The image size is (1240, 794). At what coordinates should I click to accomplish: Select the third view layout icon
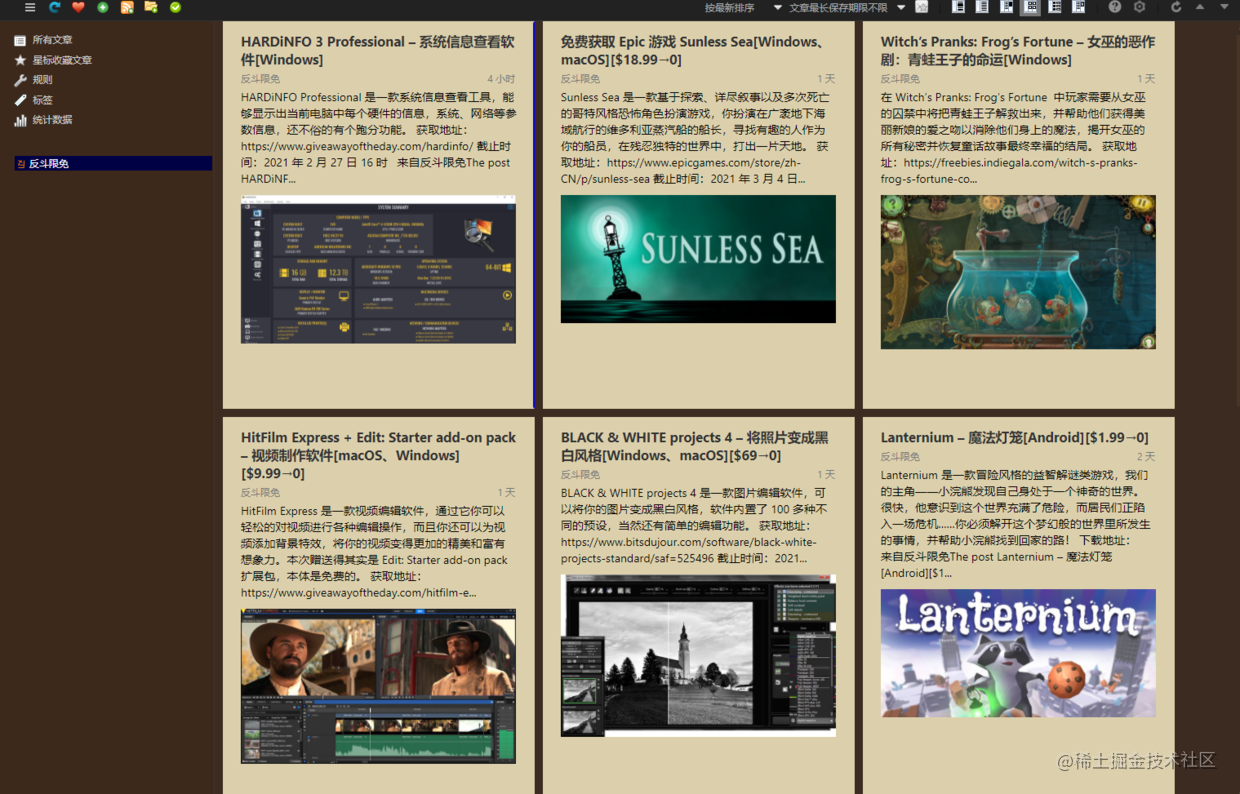tap(1006, 7)
